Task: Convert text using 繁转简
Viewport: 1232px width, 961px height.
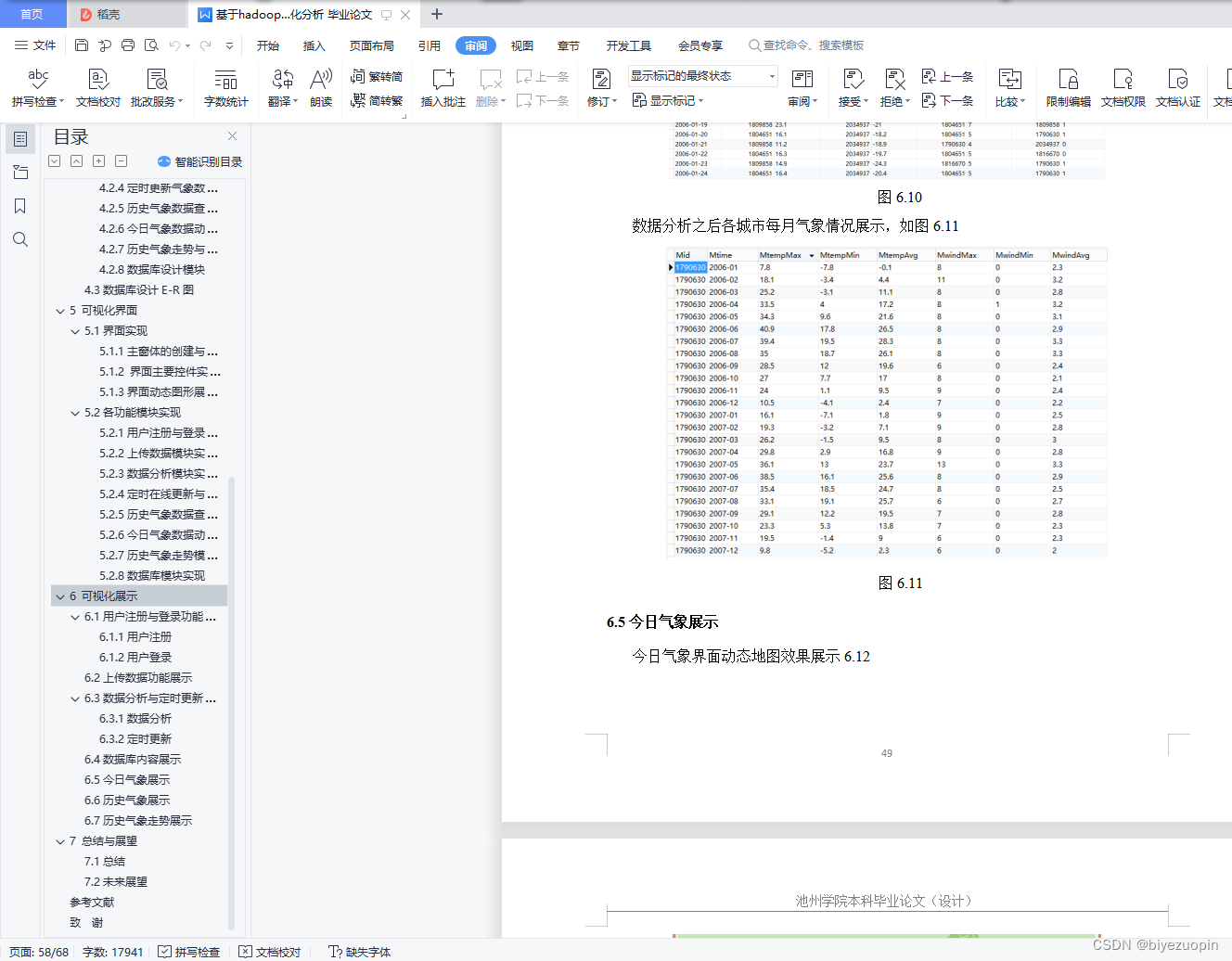Action: pos(377,76)
